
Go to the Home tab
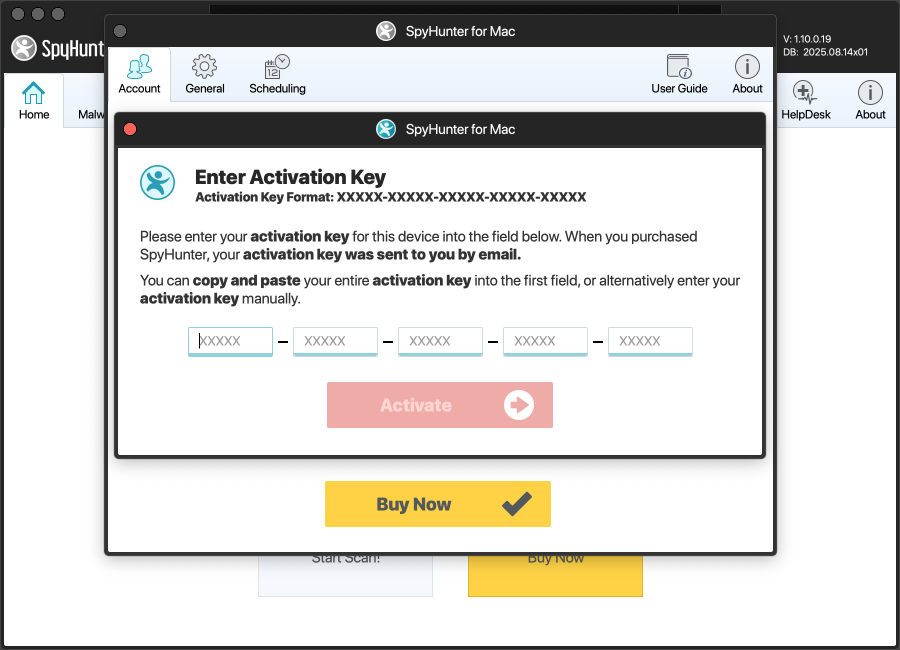(33, 100)
